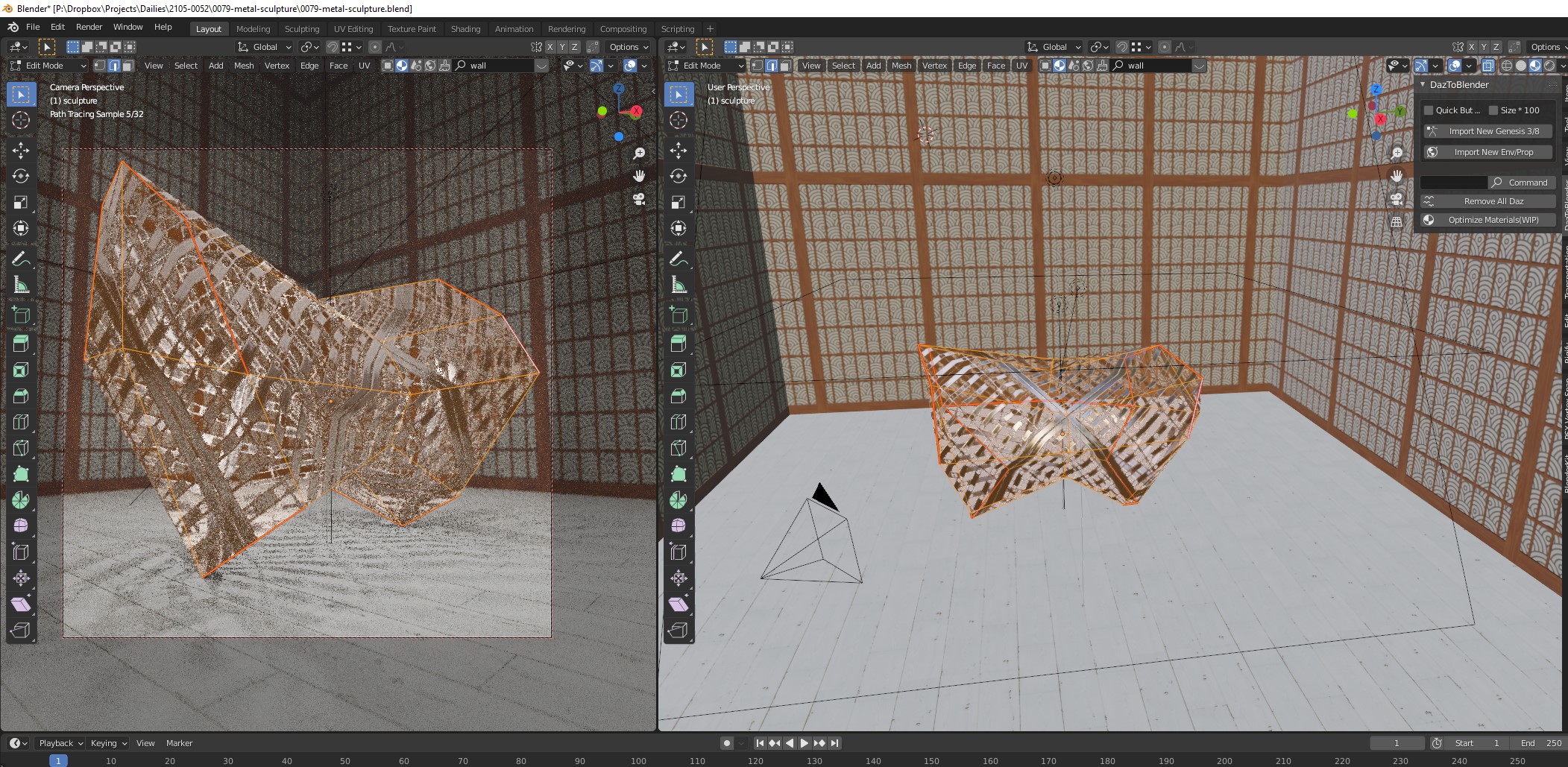
Task: Enable the Quick But checkbox
Action: (x=1429, y=110)
